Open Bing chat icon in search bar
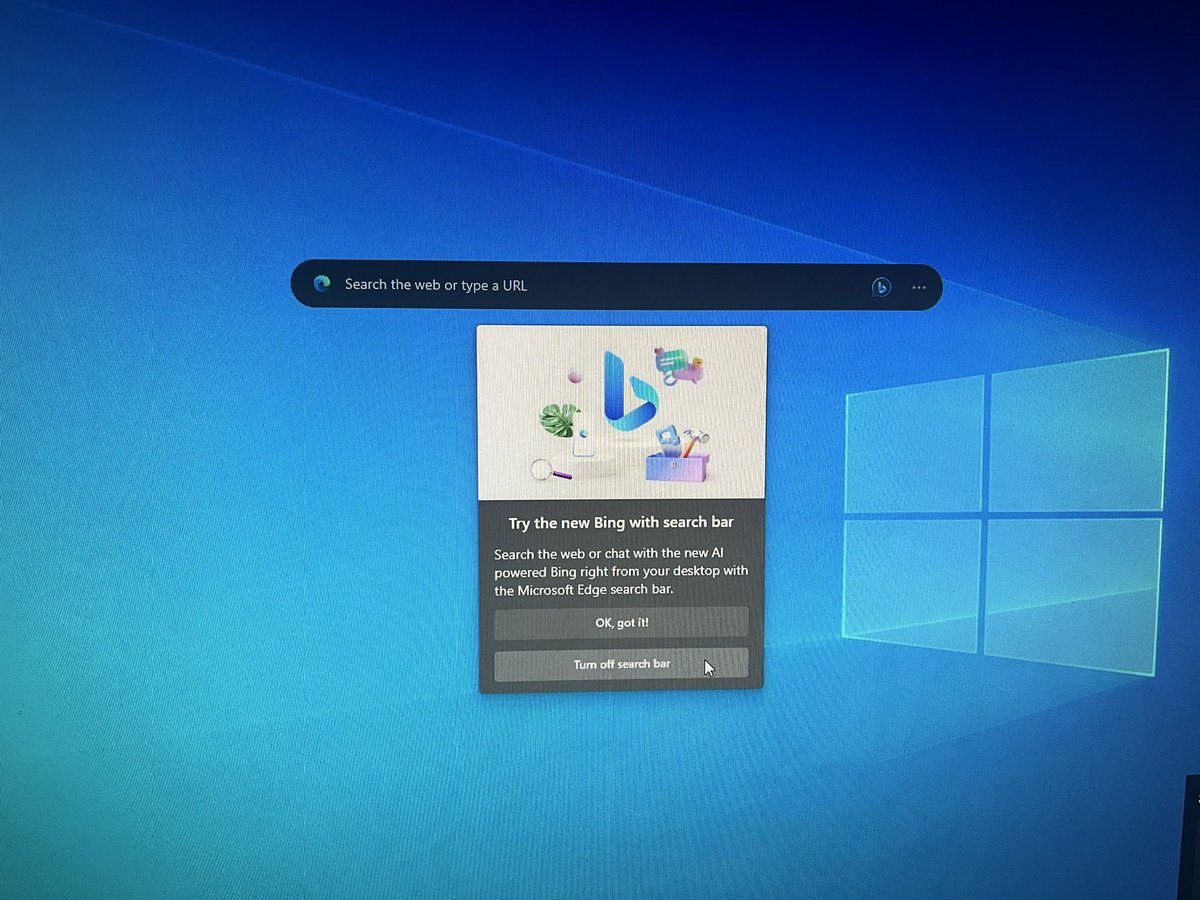This screenshot has width=1200, height=900. 880,287
